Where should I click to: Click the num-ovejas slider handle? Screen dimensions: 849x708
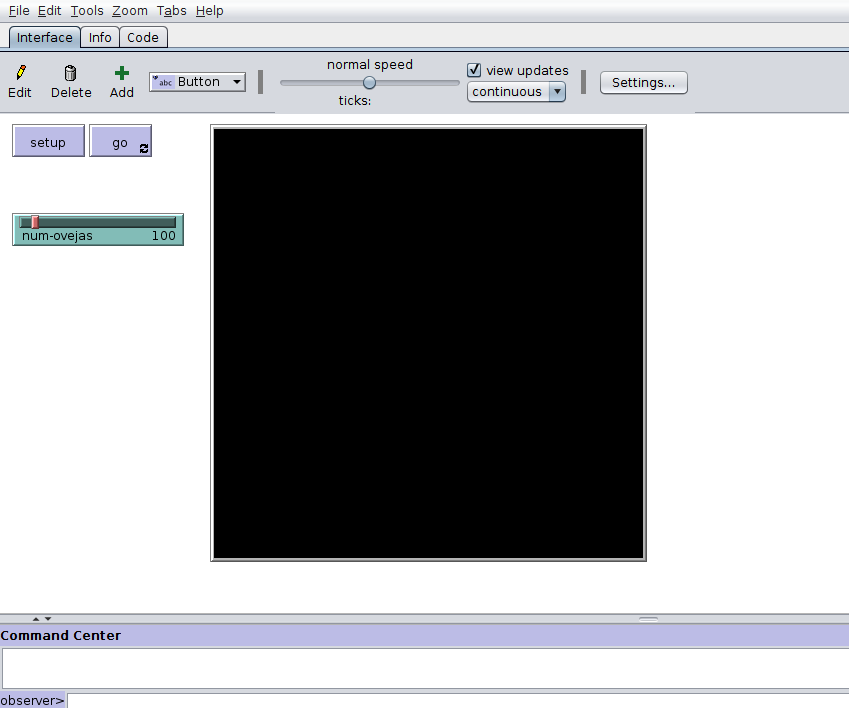35,222
